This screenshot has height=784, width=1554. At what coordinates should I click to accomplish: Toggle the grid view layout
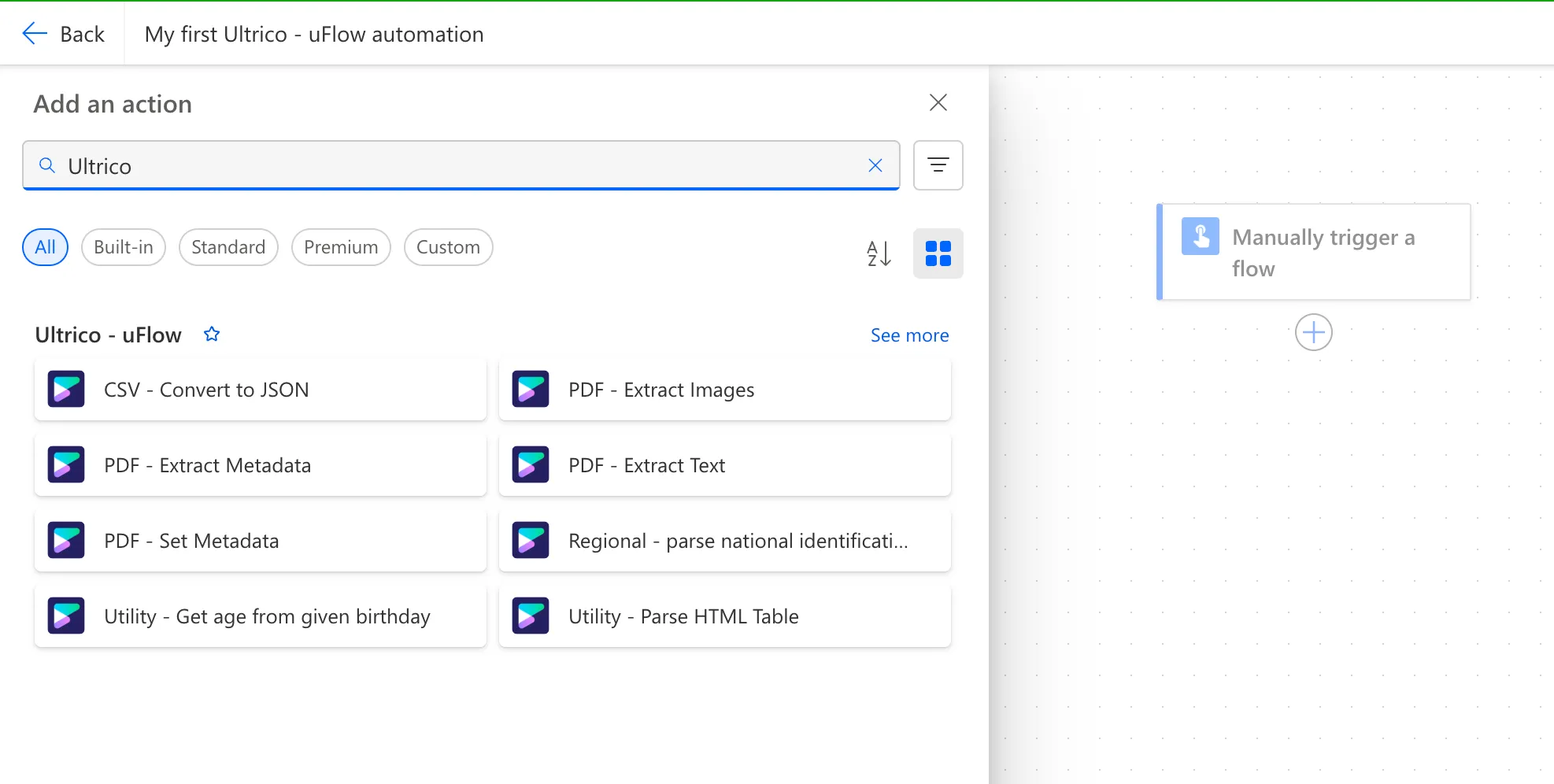[938, 253]
